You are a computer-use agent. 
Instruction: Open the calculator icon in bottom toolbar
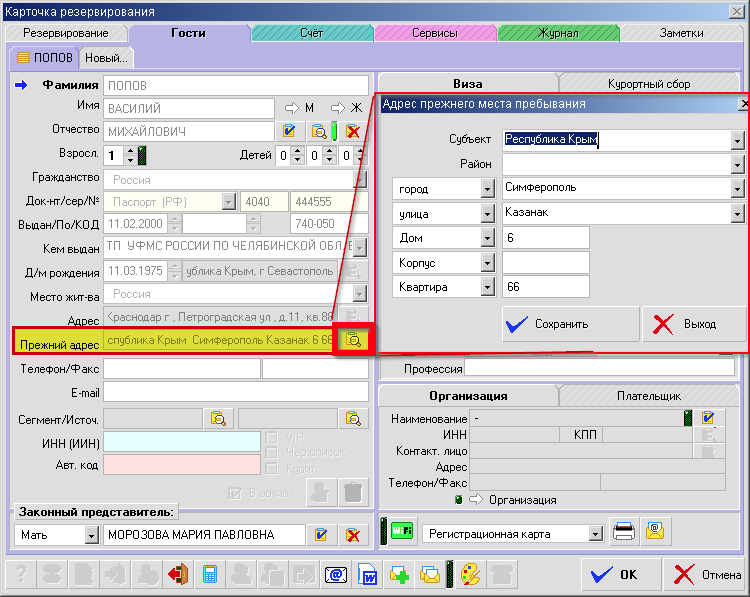pos(210,575)
